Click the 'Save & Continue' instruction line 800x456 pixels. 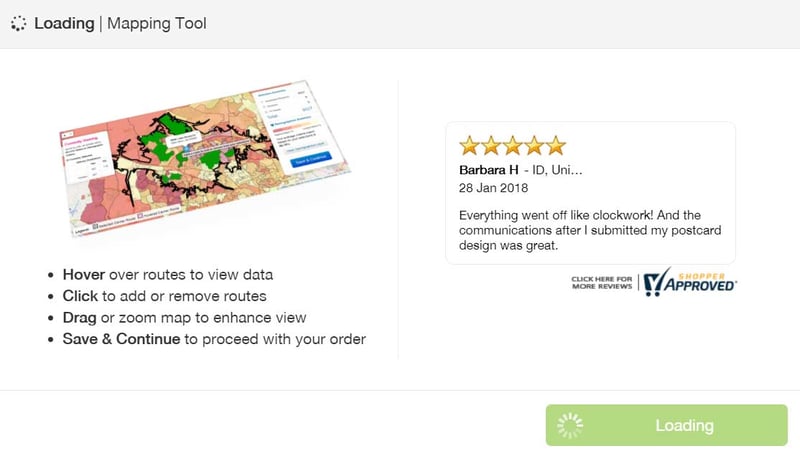click(x=213, y=339)
